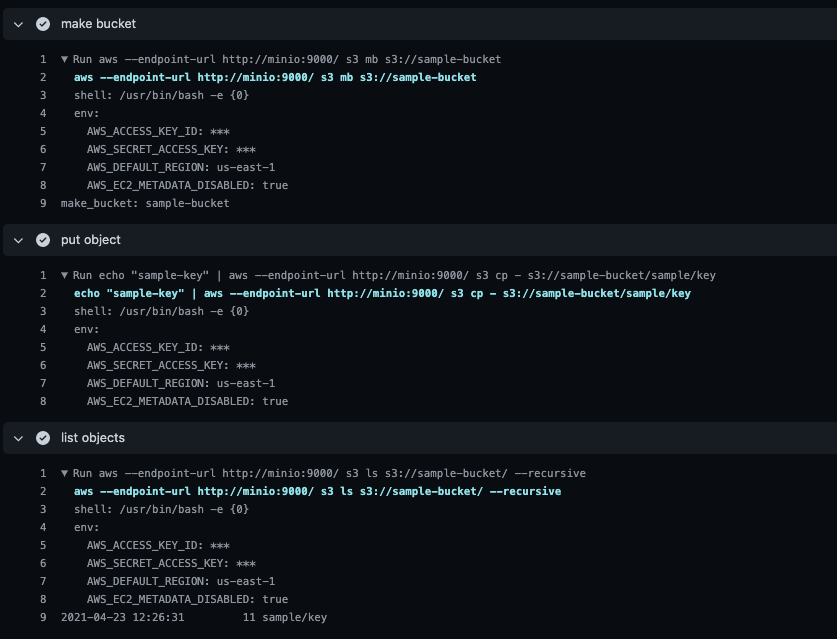Open the put object step header
This screenshot has height=639, width=837.
pyautogui.click(x=420, y=240)
